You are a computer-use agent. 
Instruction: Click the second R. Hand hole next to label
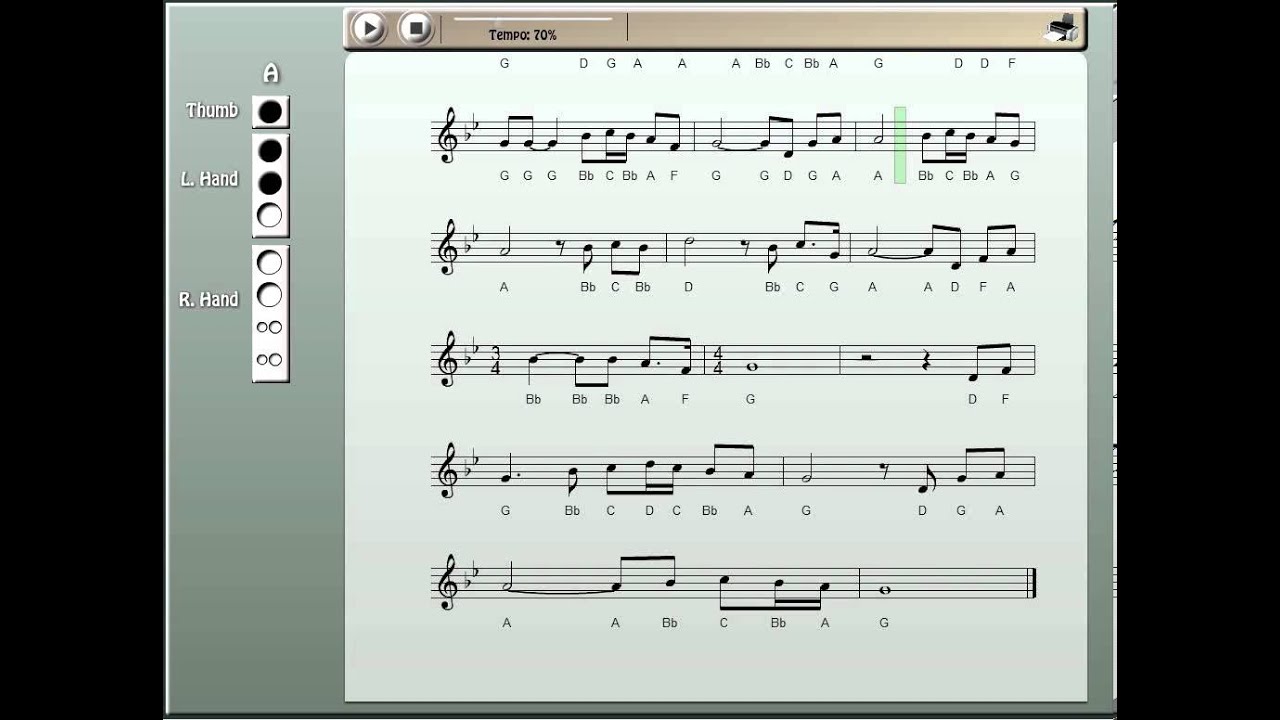pos(270,295)
